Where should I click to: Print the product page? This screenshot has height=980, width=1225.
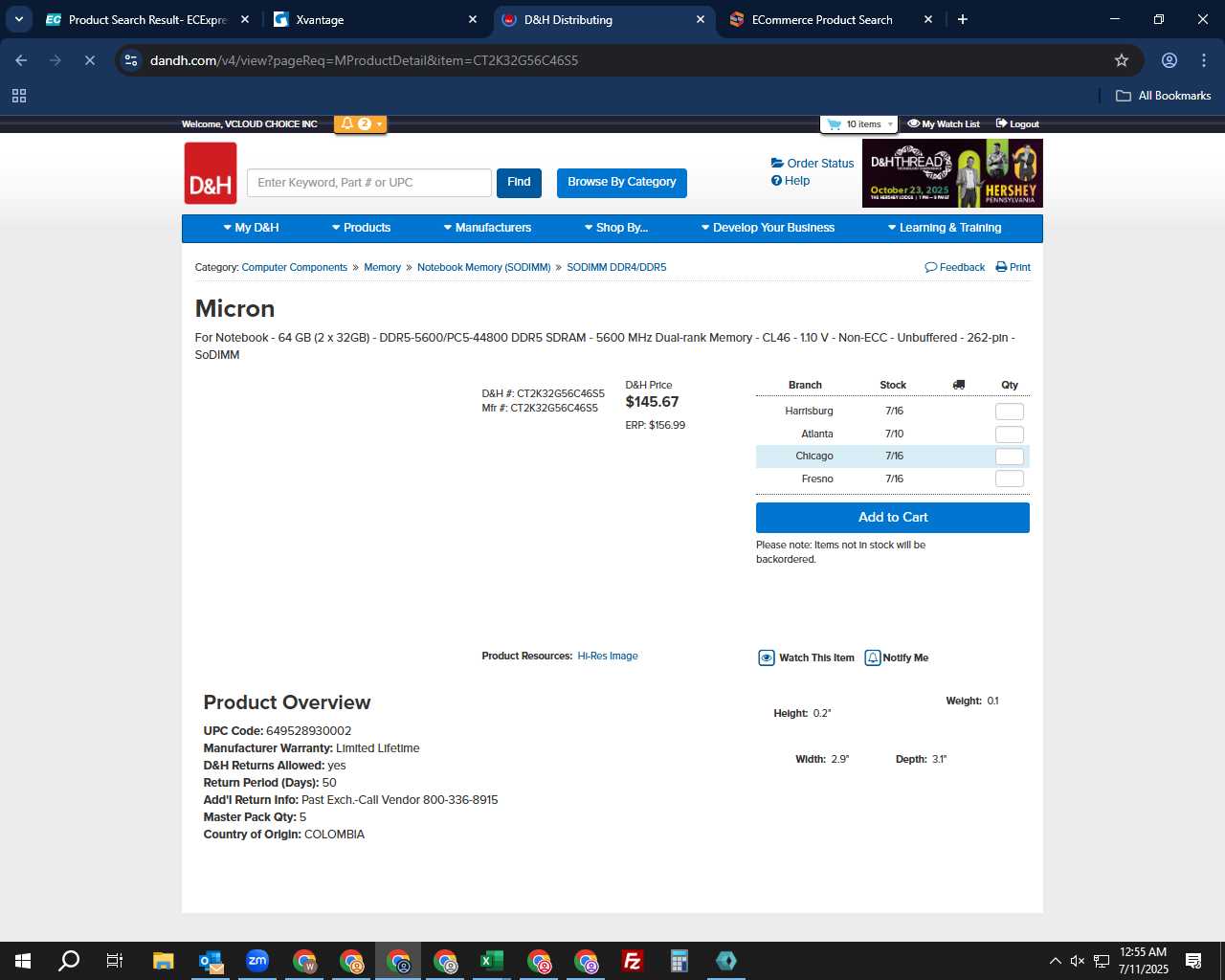(1013, 268)
